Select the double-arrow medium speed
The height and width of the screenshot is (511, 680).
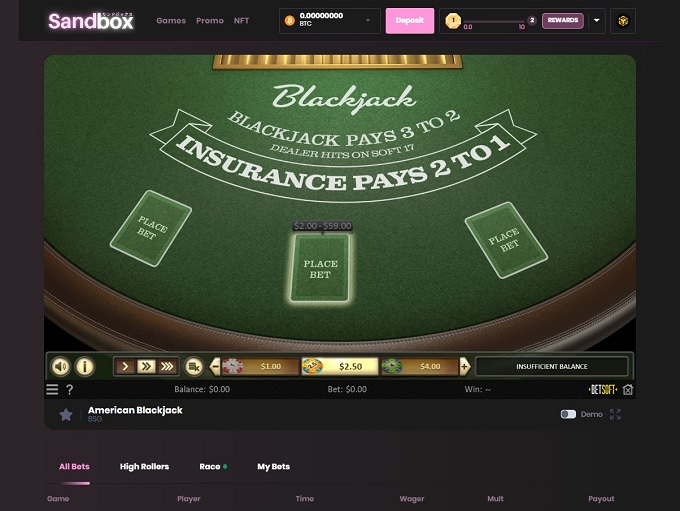click(146, 367)
